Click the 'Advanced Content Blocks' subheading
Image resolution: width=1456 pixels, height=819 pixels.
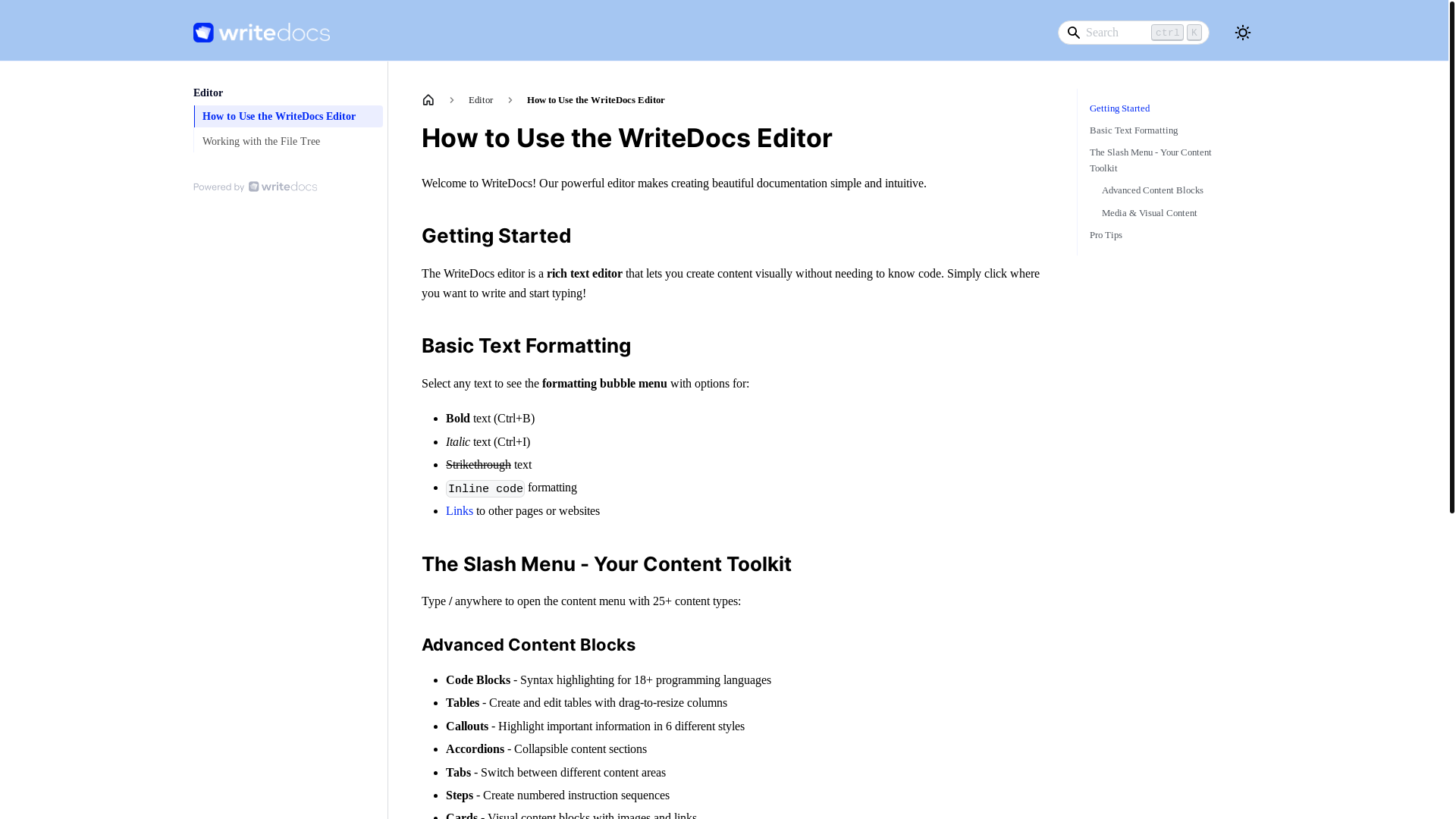click(x=529, y=645)
